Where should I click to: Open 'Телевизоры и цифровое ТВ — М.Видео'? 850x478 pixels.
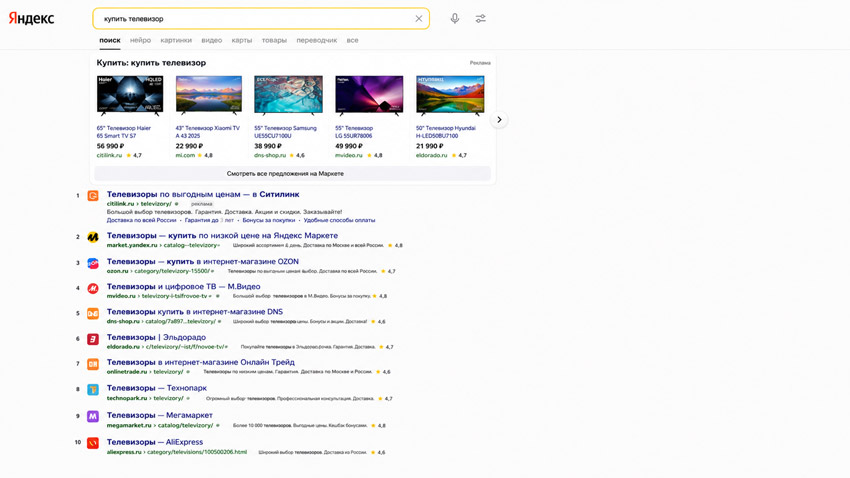pos(183,286)
